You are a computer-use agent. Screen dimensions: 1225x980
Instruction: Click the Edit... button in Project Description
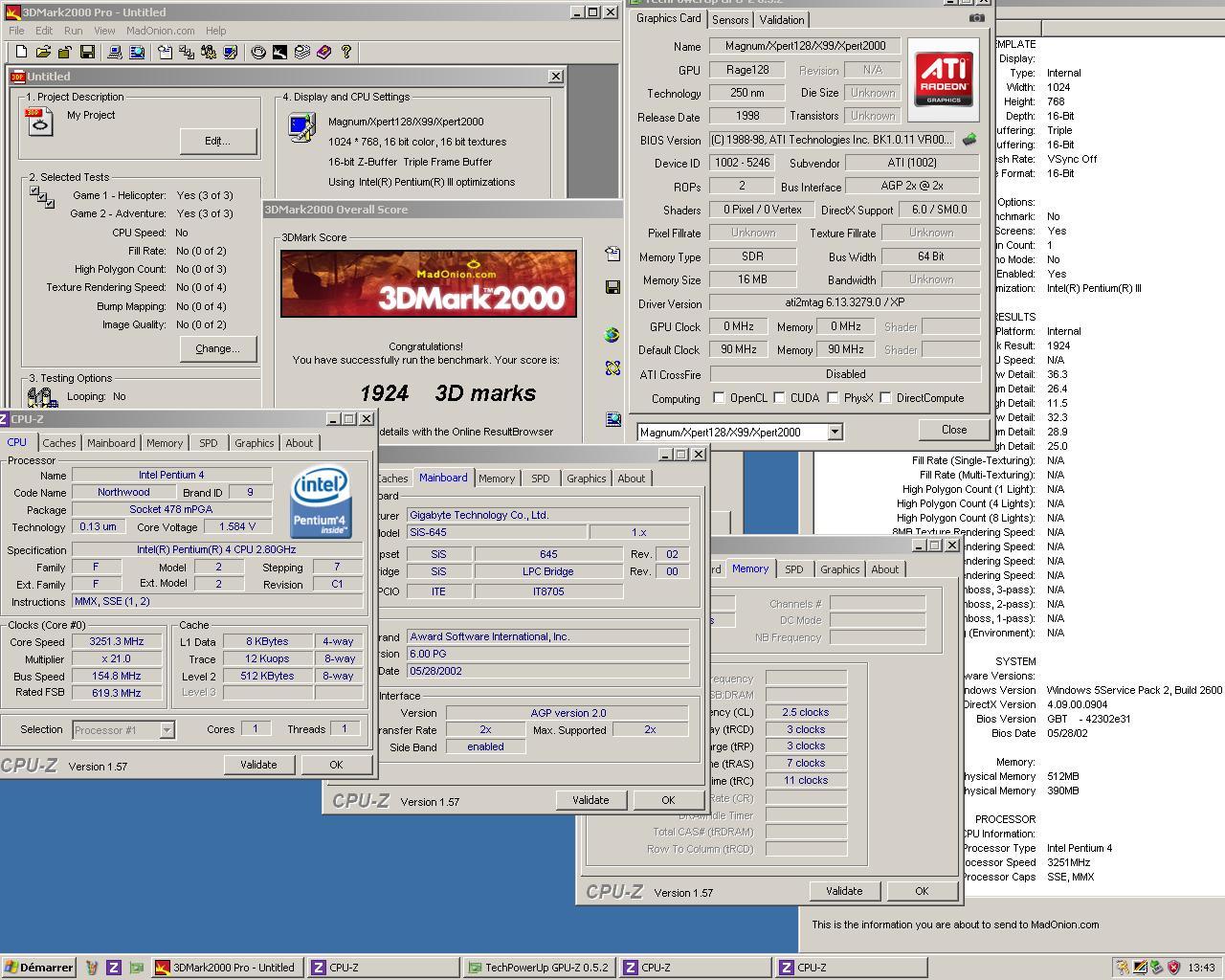[x=218, y=141]
